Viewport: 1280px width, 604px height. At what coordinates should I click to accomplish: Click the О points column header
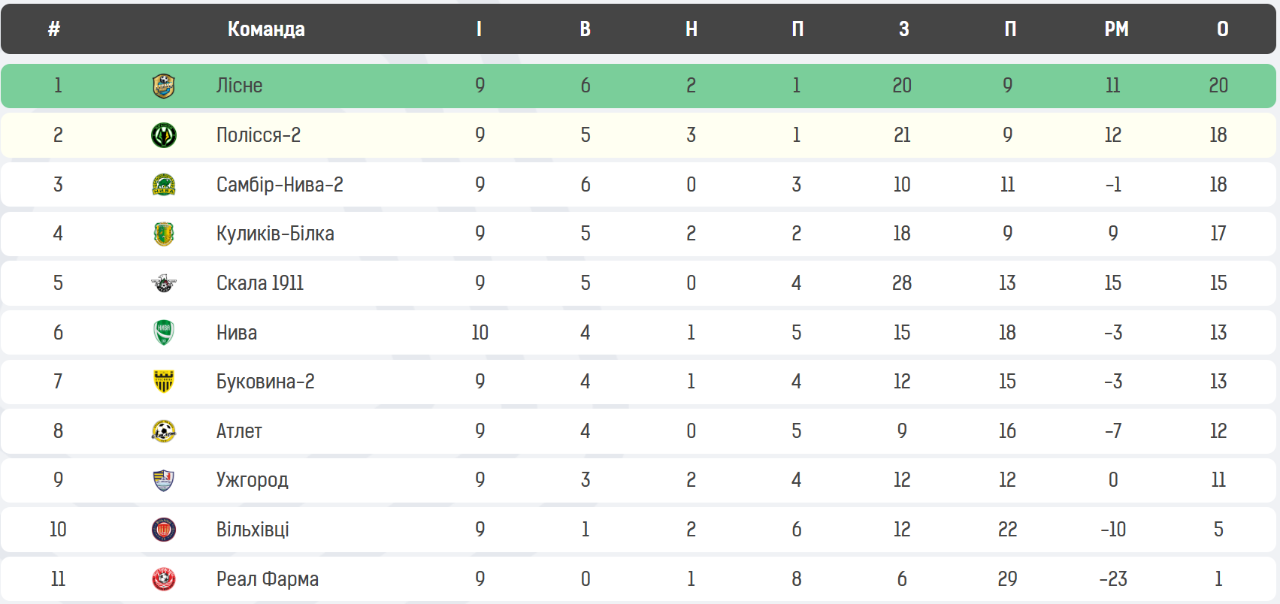coord(1222,29)
